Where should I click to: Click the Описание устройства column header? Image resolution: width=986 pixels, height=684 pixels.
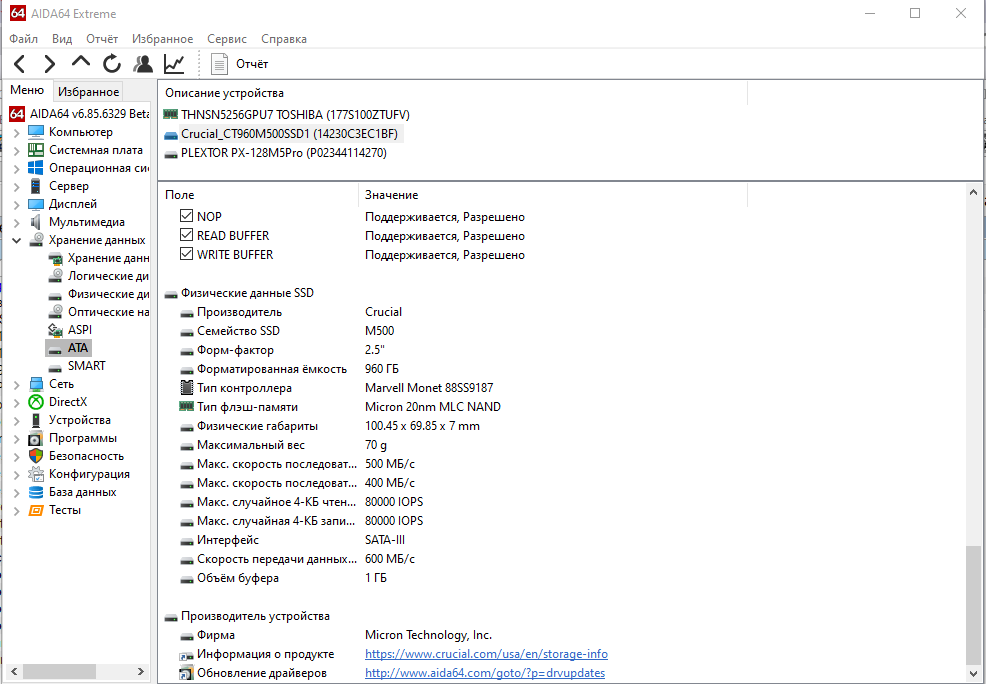pos(453,93)
